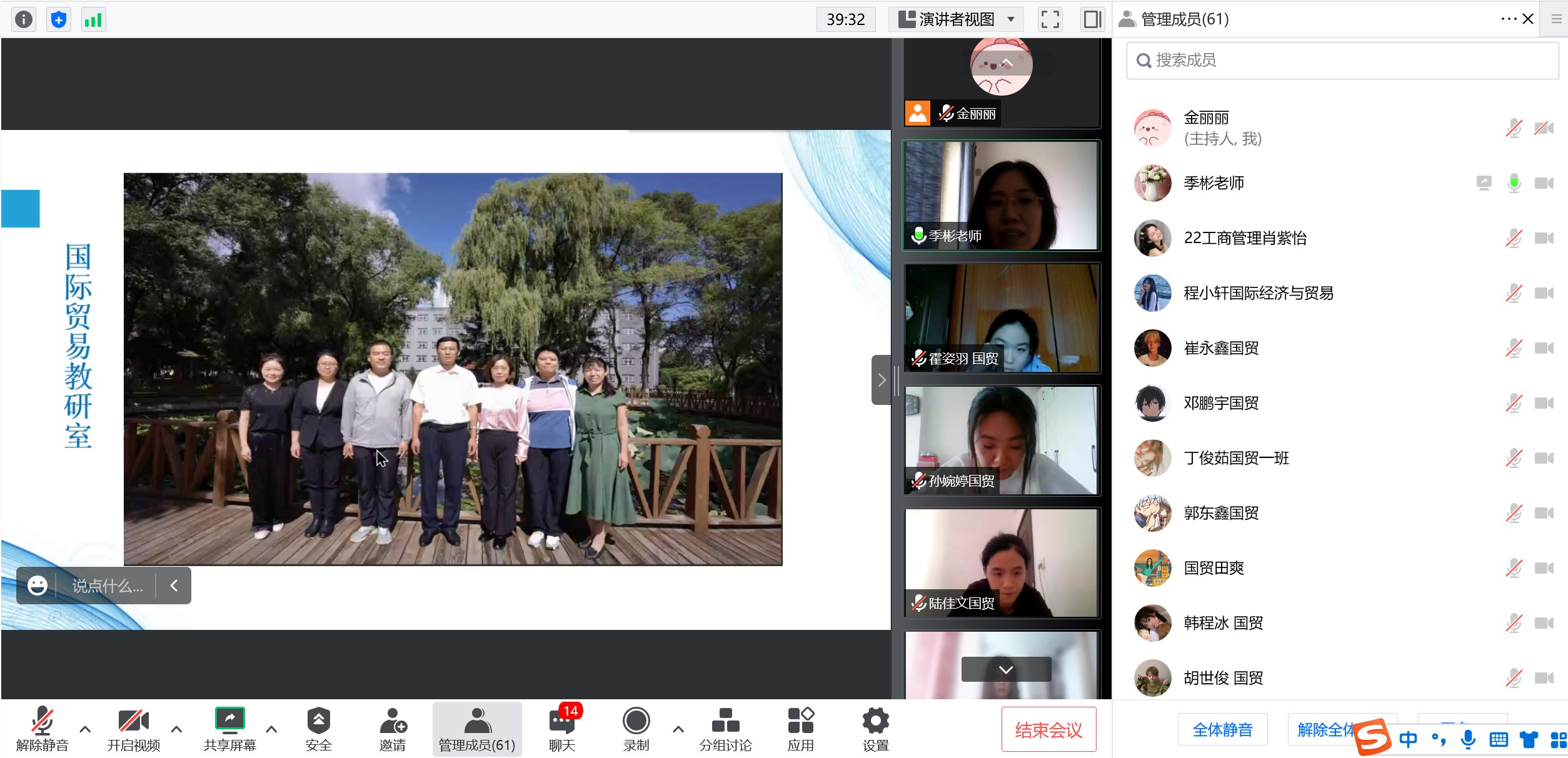Select member 国贸田爽
The height and width of the screenshot is (758, 1568).
pos(1342,568)
